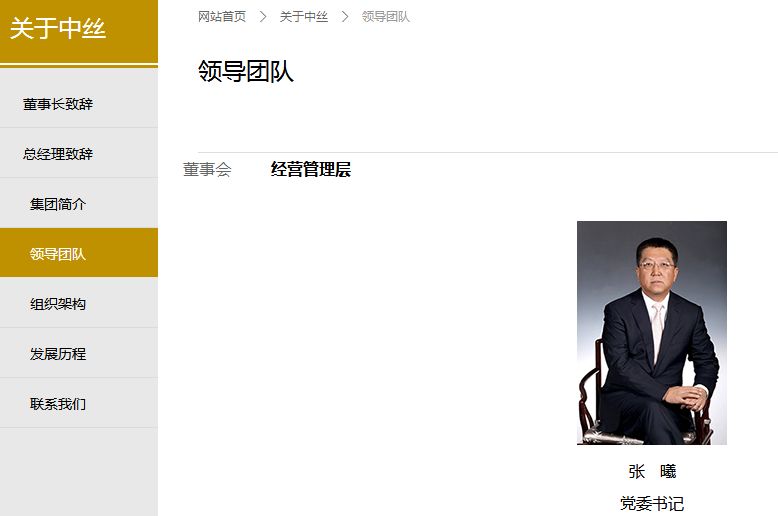Click 关于中丝 breadcrumb link
Screen dimensions: 778x516
[x=304, y=17]
